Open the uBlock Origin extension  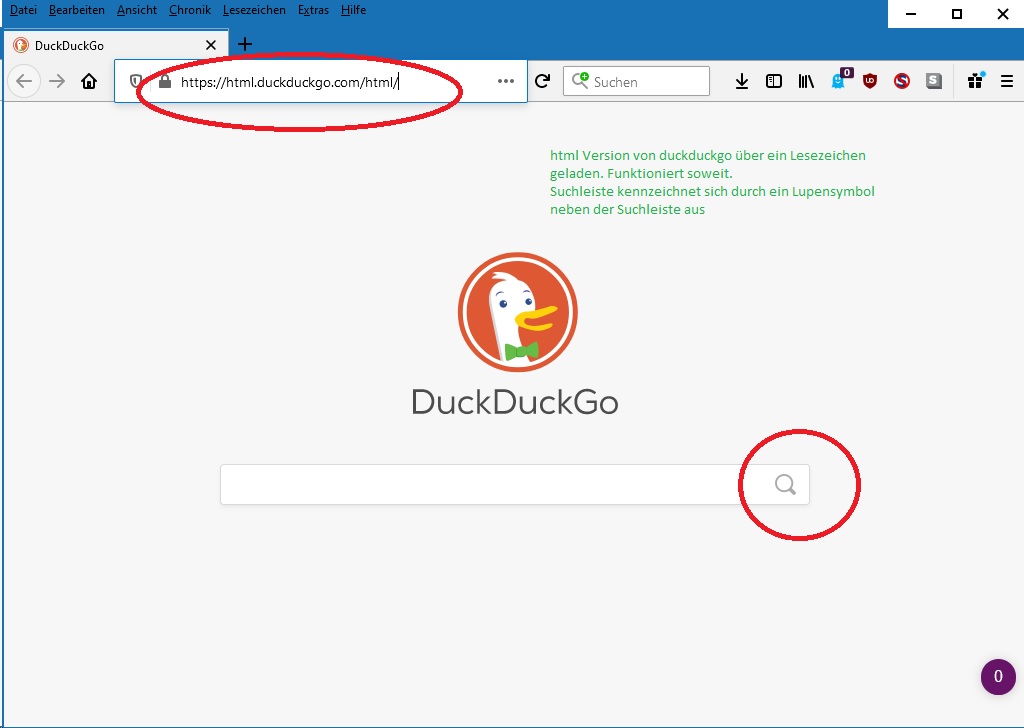tap(870, 81)
